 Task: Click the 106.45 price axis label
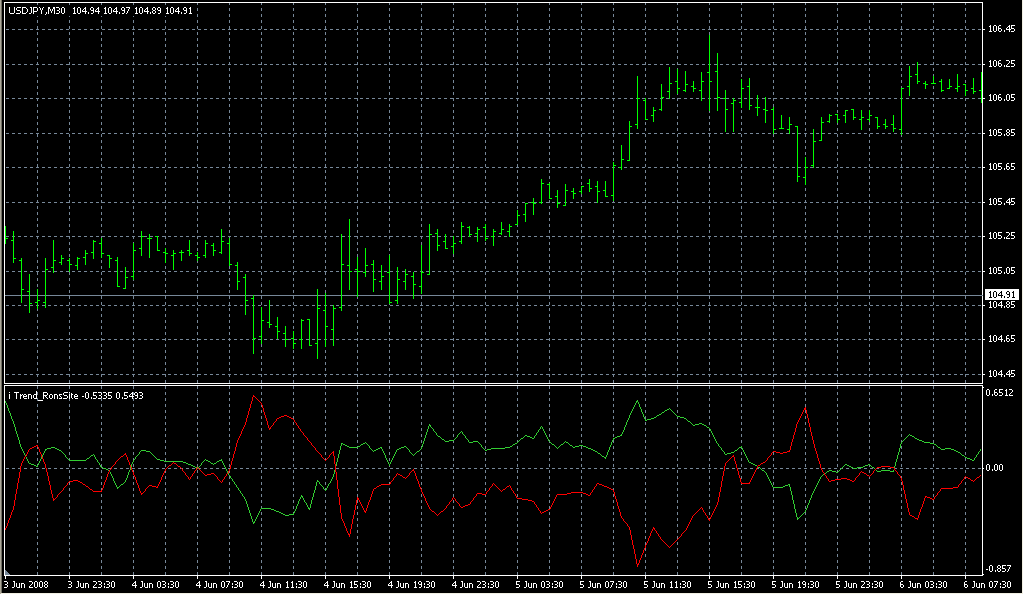tap(1001, 29)
